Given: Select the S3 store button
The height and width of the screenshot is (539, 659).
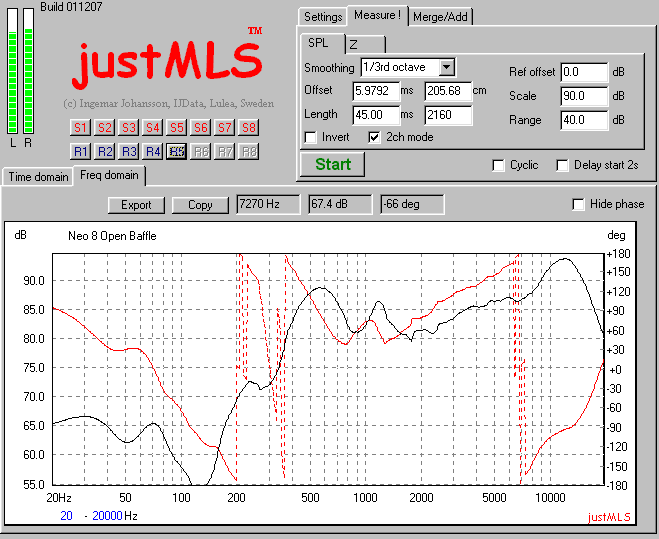Looking at the screenshot, I should tap(129, 127).
